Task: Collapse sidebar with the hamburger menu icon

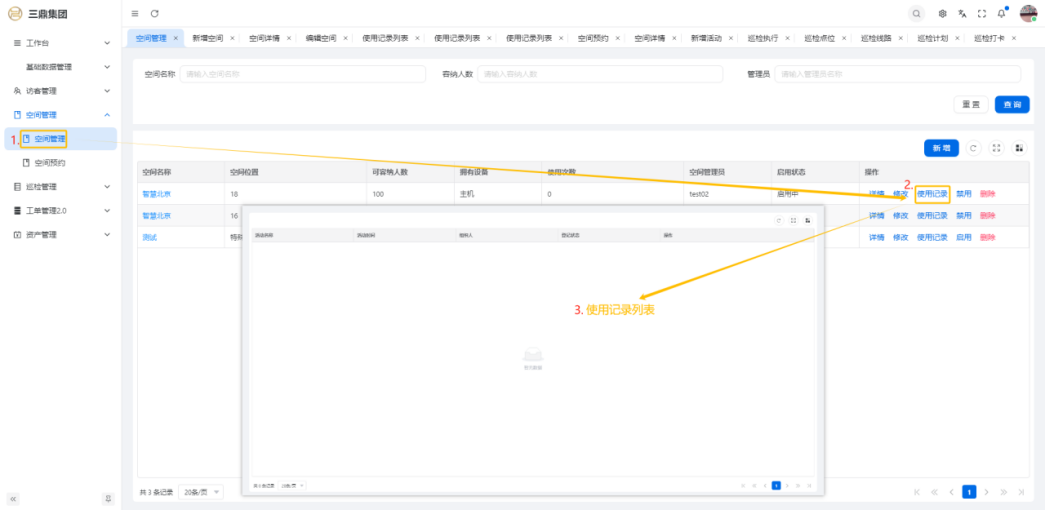Action: click(135, 13)
